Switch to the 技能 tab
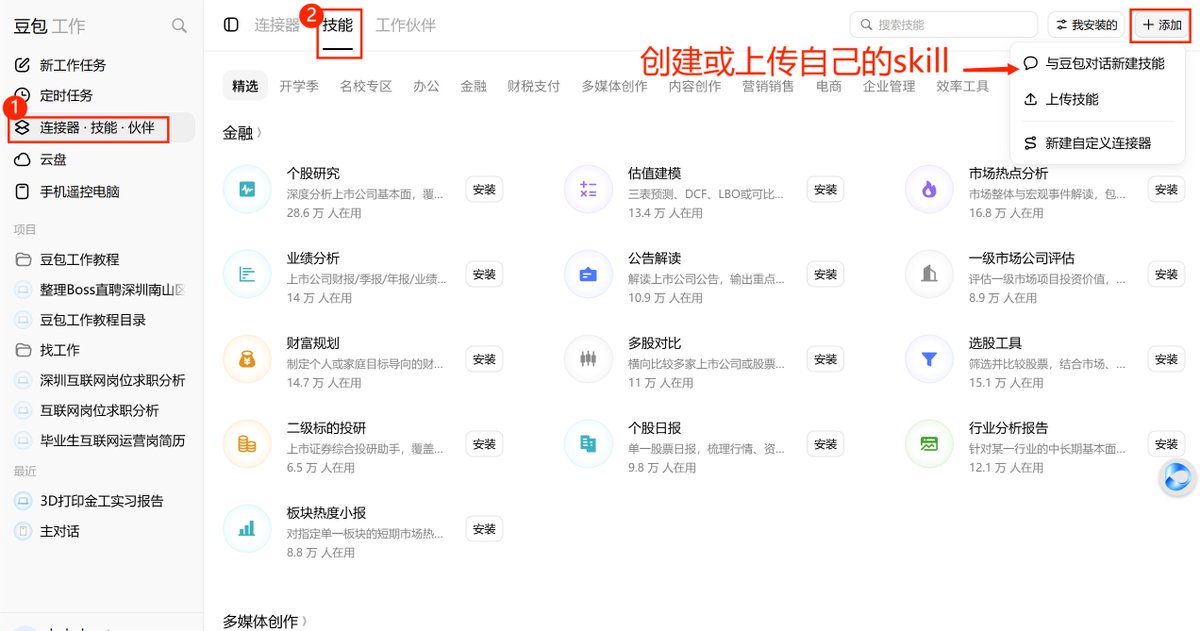The width and height of the screenshot is (1200, 631). 338,25
